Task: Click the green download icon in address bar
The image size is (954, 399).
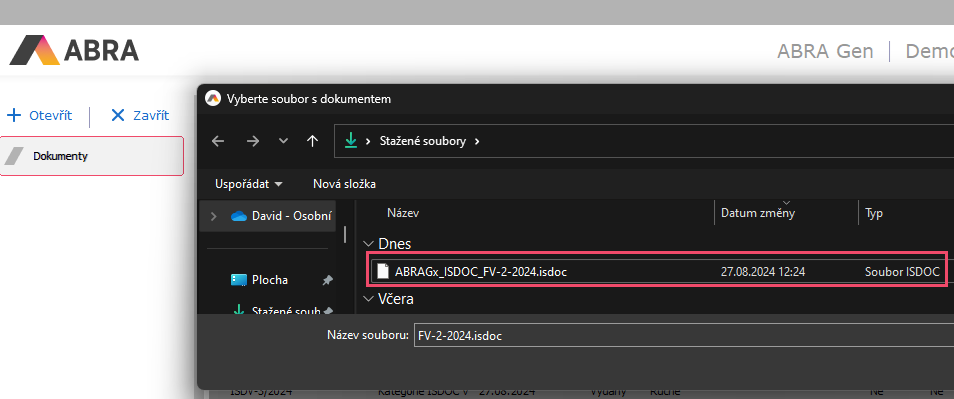Action: (x=351, y=141)
